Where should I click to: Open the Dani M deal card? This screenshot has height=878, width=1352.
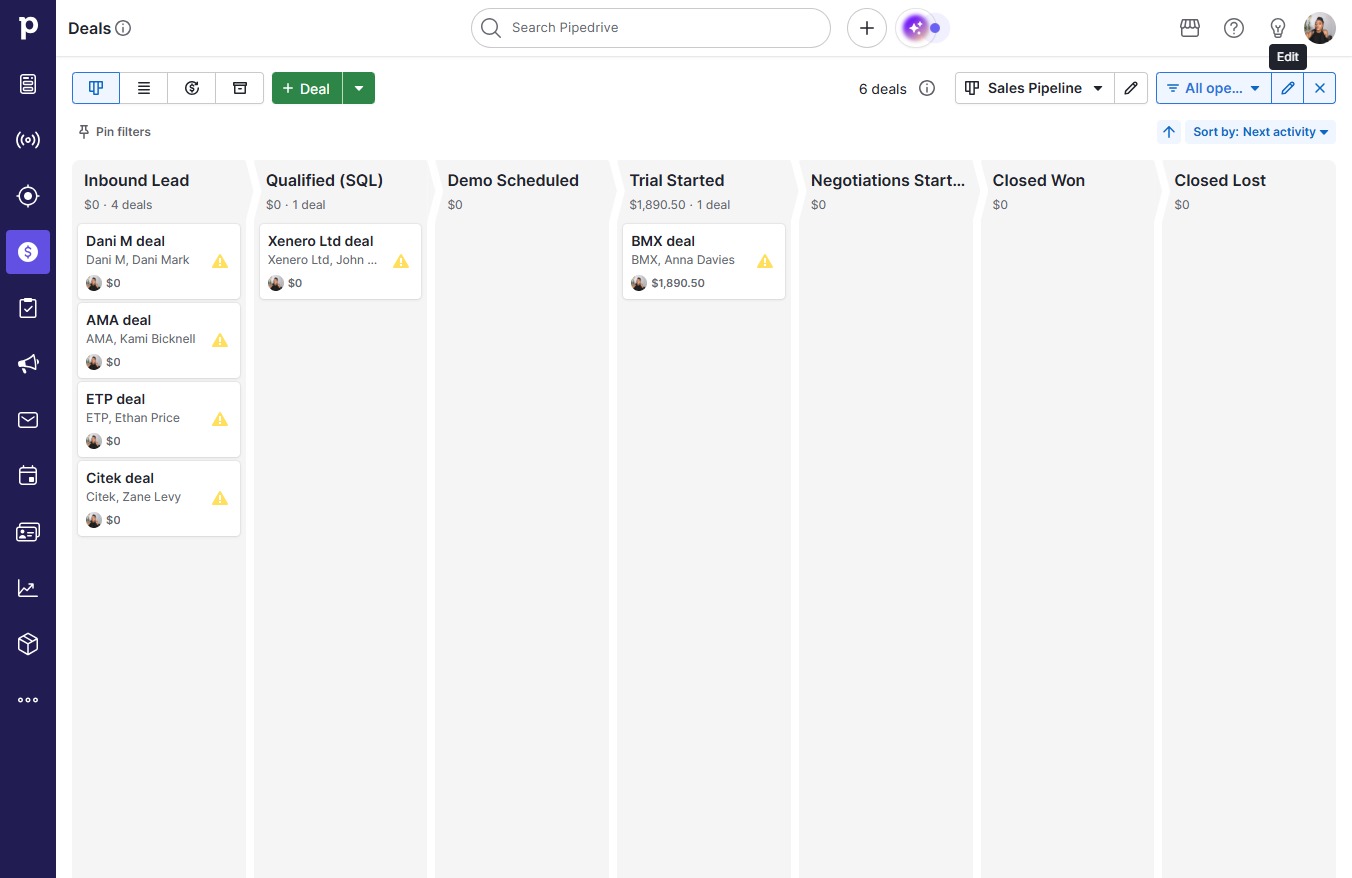click(x=159, y=261)
